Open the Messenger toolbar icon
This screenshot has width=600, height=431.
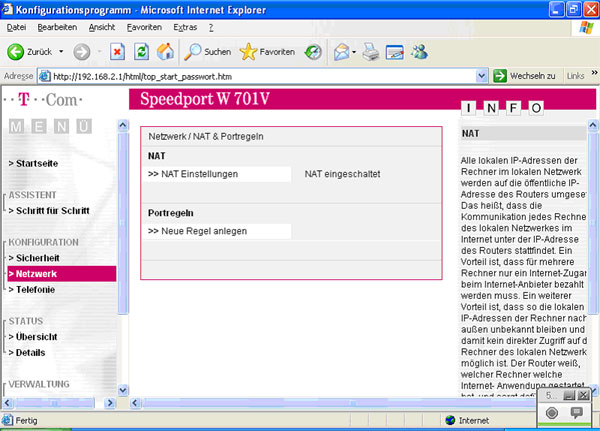click(x=419, y=51)
